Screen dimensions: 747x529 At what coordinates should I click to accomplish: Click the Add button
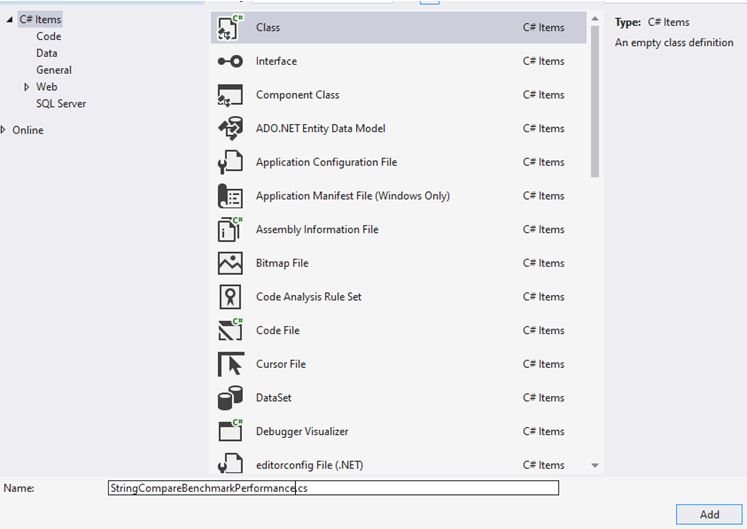point(709,514)
